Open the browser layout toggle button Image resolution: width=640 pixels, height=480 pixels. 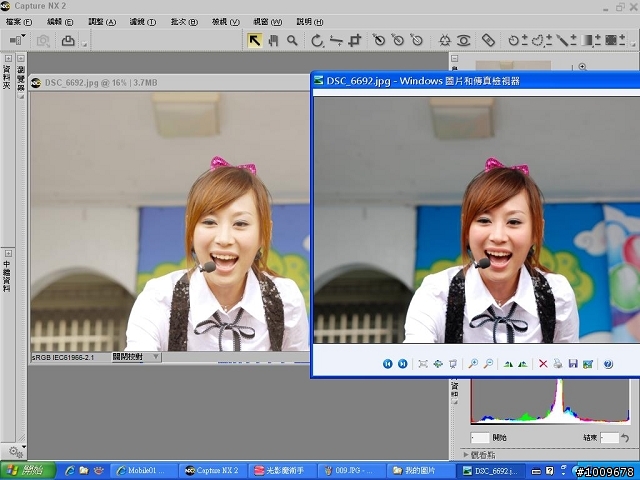[x=17, y=40]
